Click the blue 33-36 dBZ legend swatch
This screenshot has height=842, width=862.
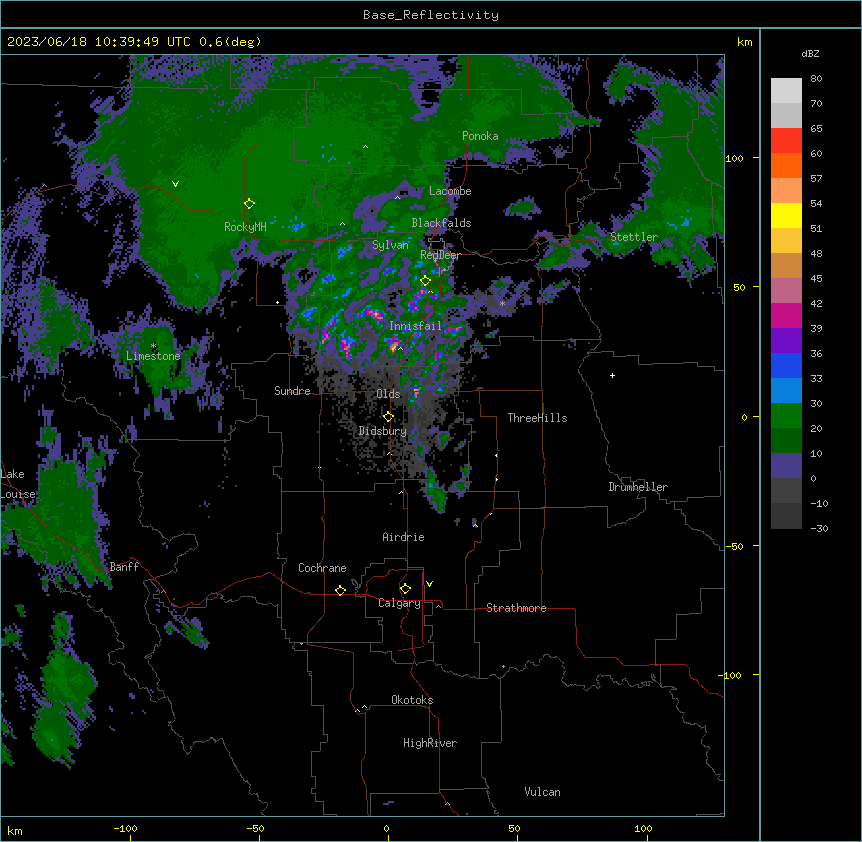tap(786, 365)
